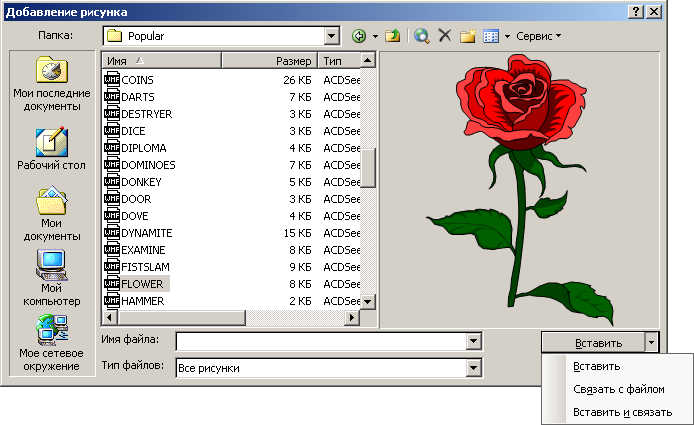
Task: Open Мой компьютер in places bar
Action: 52,278
